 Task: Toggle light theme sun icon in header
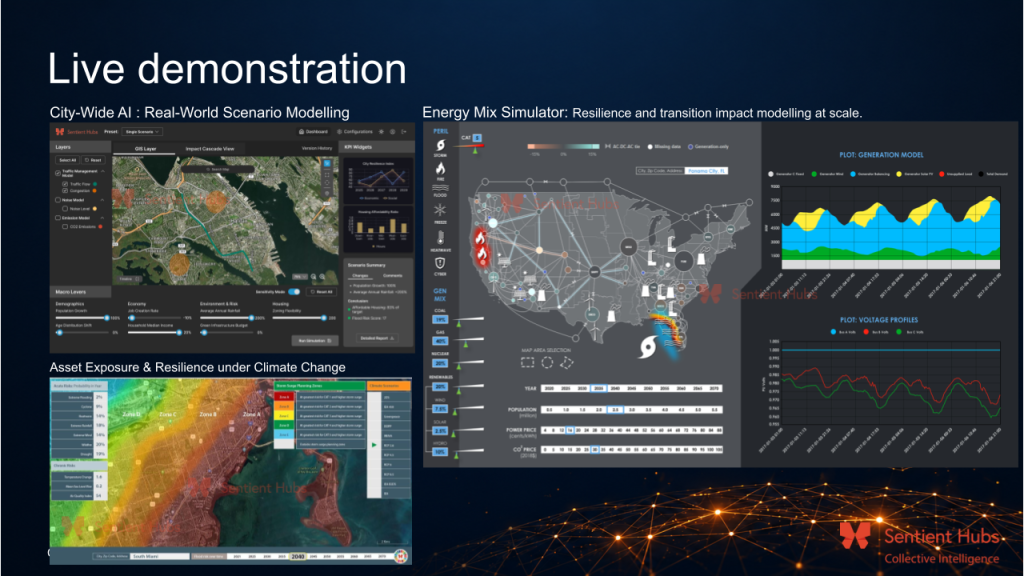tap(381, 132)
